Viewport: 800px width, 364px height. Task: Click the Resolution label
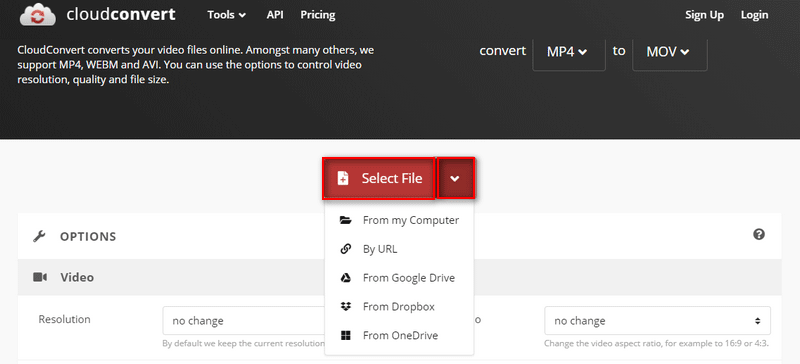pyautogui.click(x=64, y=320)
